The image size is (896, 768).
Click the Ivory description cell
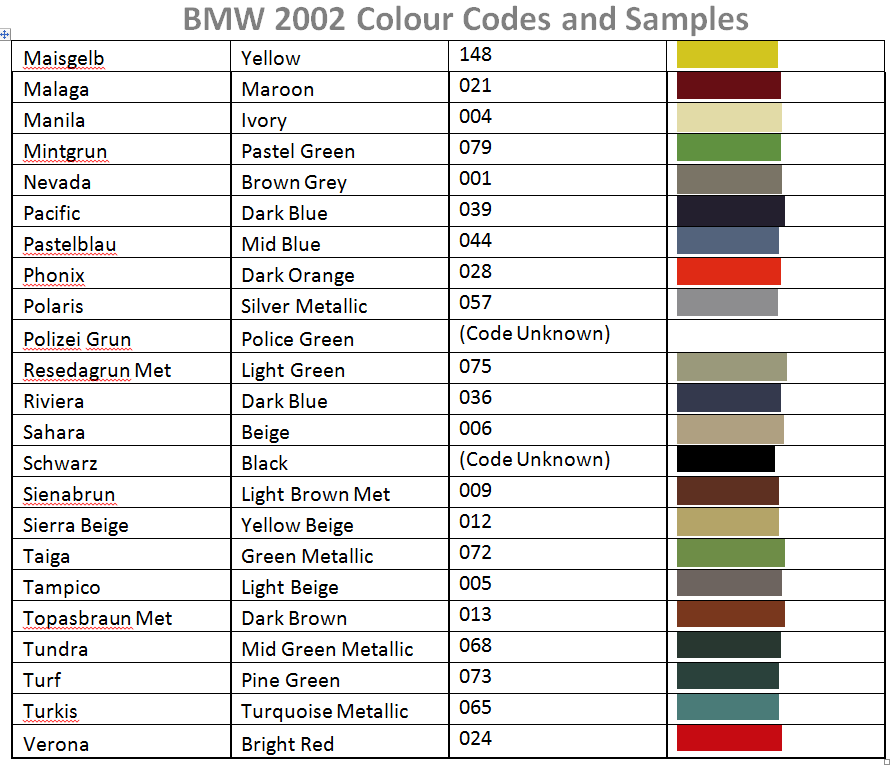tap(339, 118)
